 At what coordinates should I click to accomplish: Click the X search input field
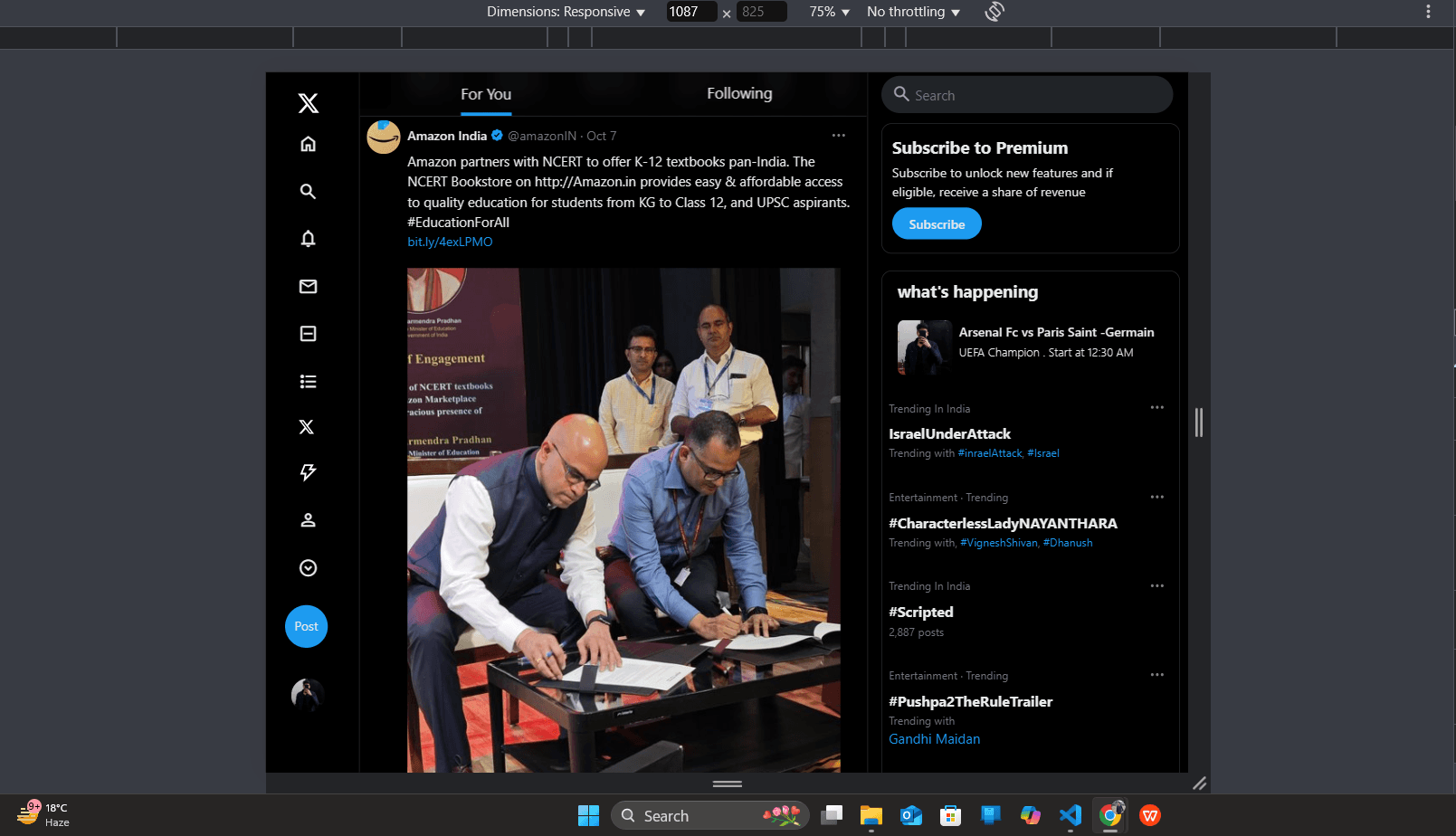pos(1032,95)
